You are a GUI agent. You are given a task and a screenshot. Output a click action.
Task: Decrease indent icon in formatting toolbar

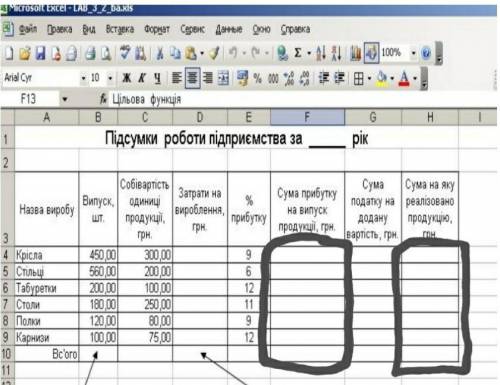323,78
